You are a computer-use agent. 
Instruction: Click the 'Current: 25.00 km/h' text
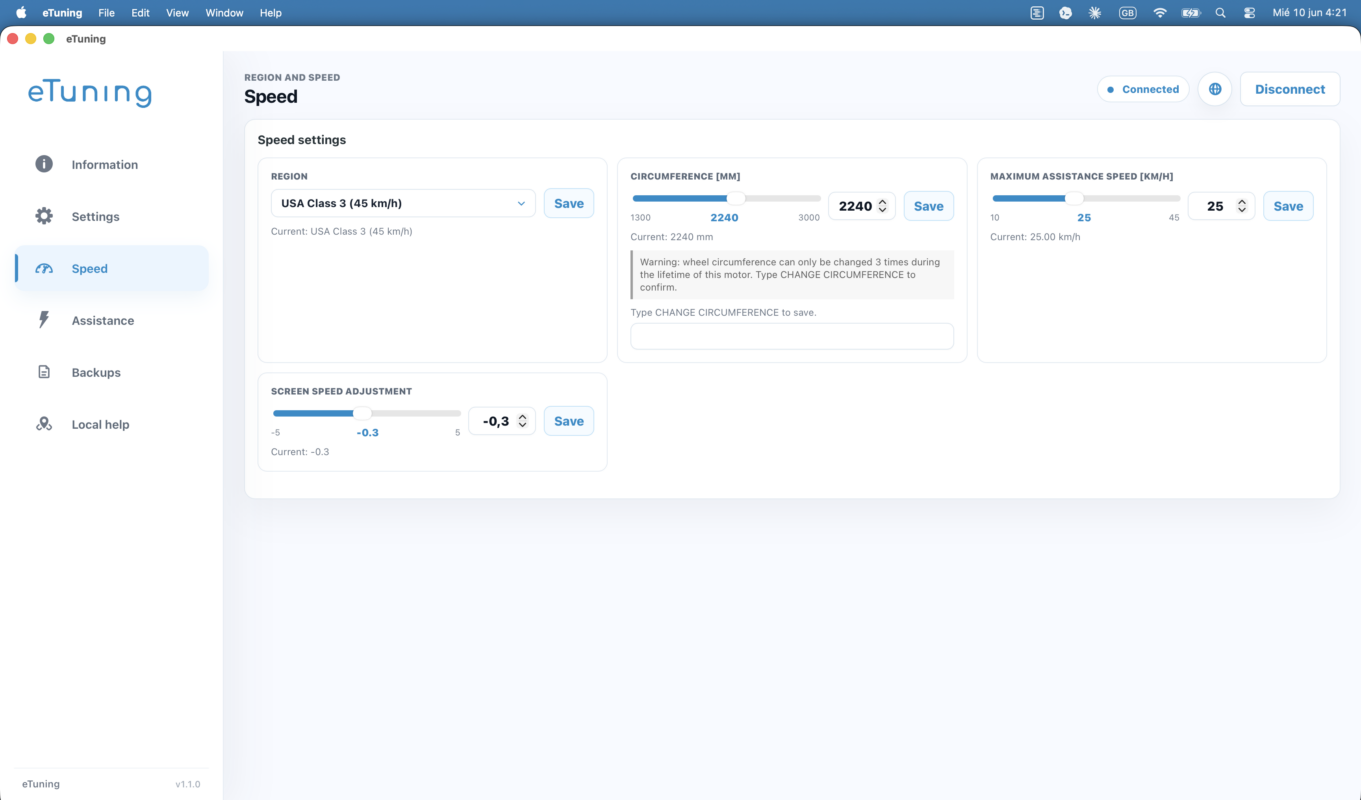1035,237
